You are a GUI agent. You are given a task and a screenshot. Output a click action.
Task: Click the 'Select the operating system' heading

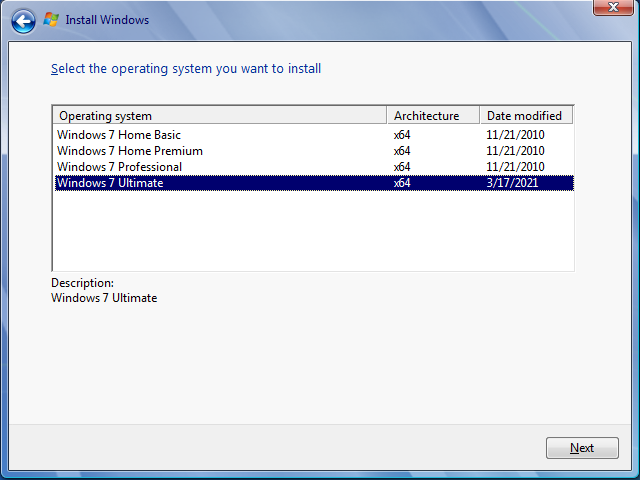point(186,69)
